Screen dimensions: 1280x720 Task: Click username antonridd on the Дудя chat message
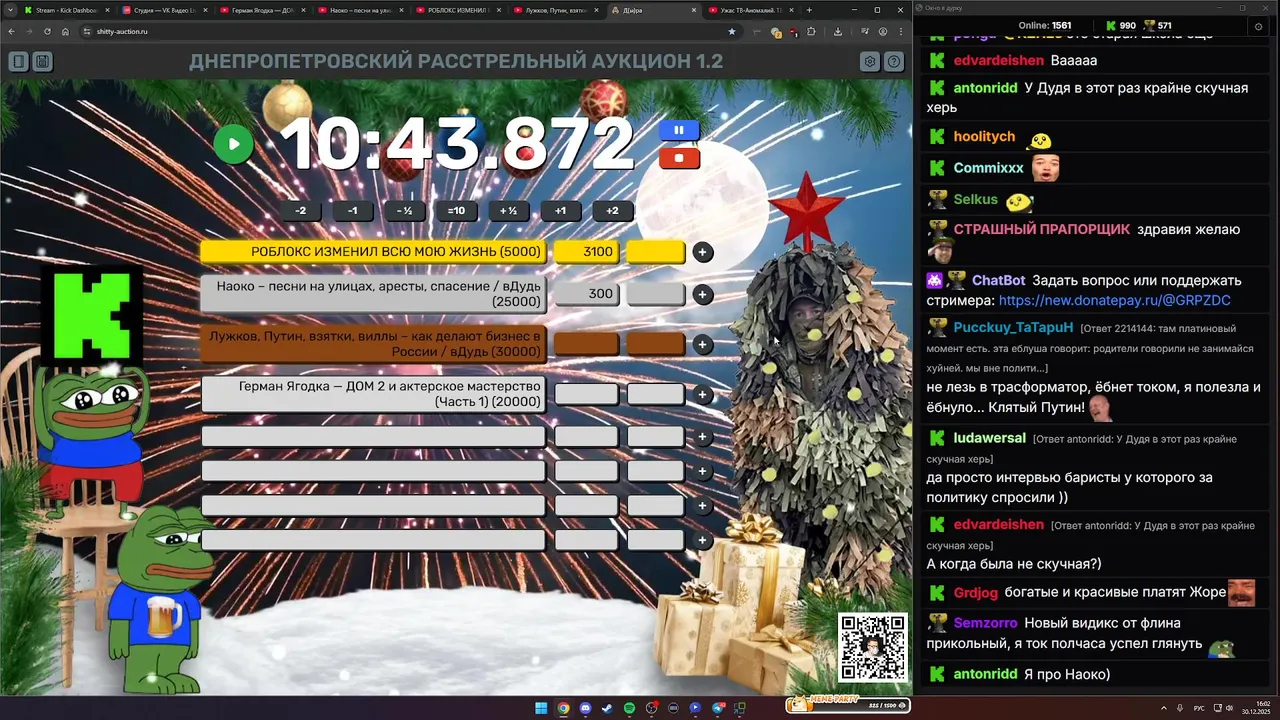(x=985, y=88)
